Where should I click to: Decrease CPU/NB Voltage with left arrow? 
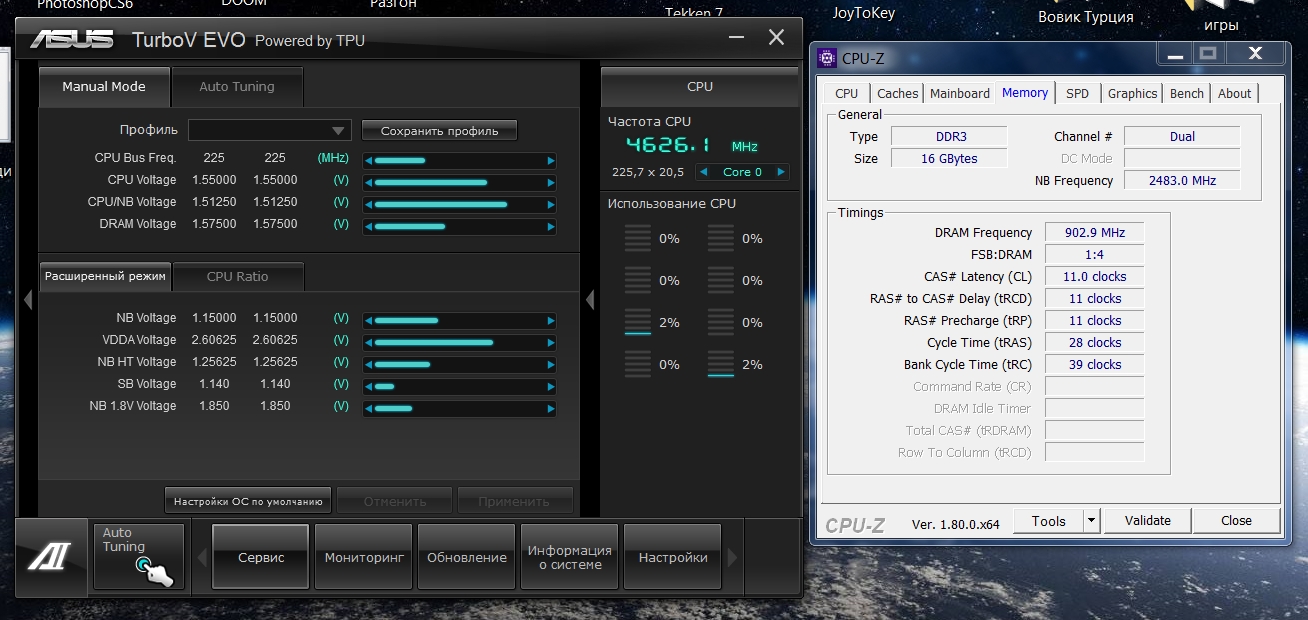(368, 204)
